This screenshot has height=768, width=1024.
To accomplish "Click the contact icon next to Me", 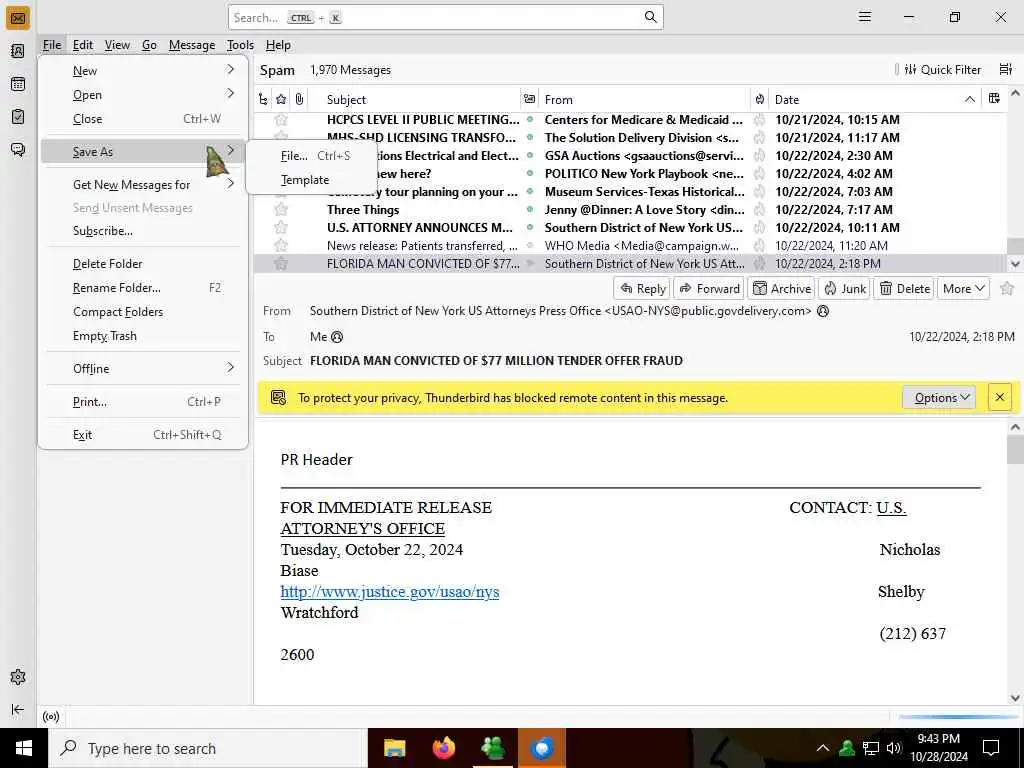I will coord(337,337).
